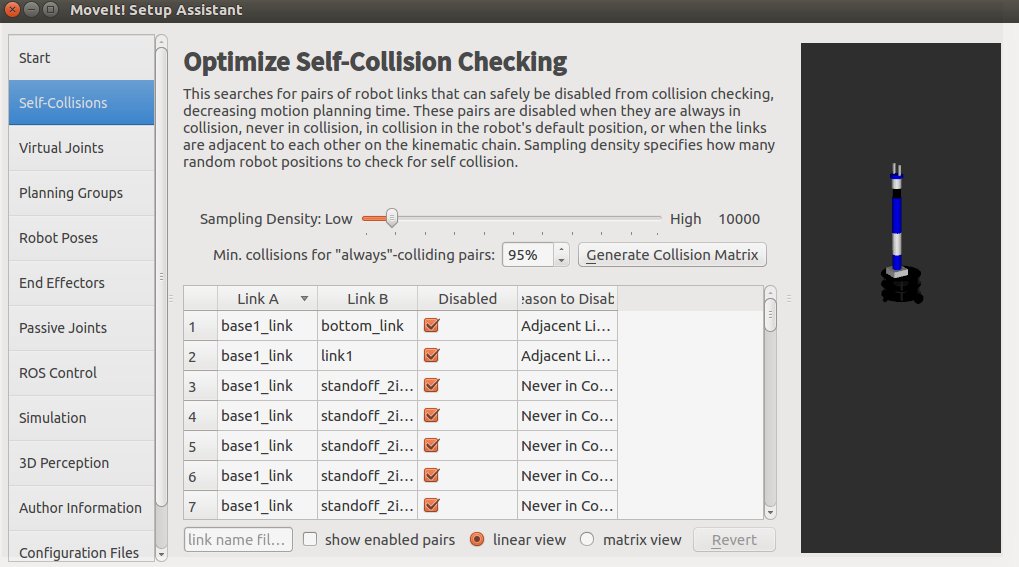1019x567 pixels.
Task: Select linear view radio button
Action: click(x=477, y=540)
